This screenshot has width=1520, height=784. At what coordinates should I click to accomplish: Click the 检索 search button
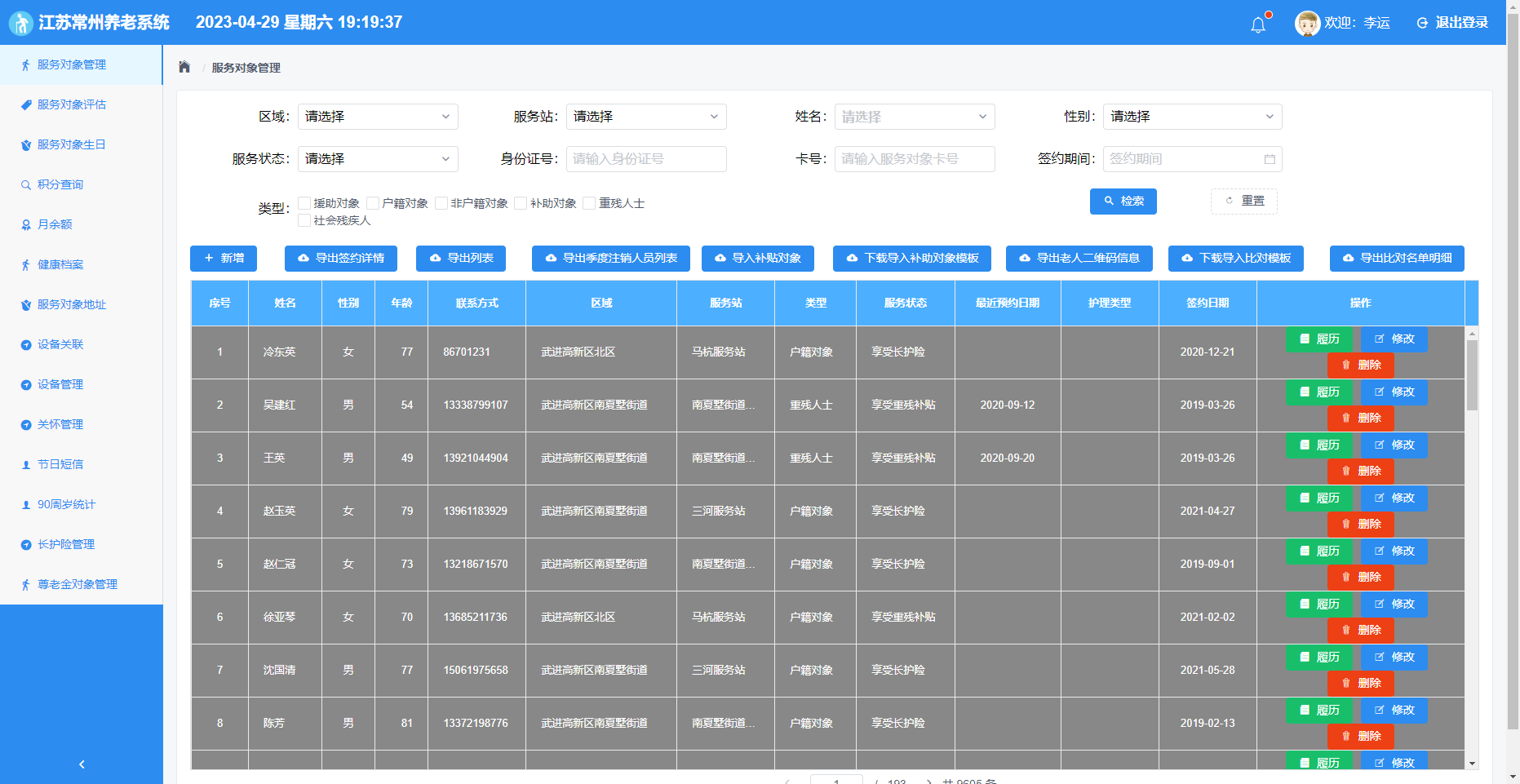click(x=1123, y=202)
